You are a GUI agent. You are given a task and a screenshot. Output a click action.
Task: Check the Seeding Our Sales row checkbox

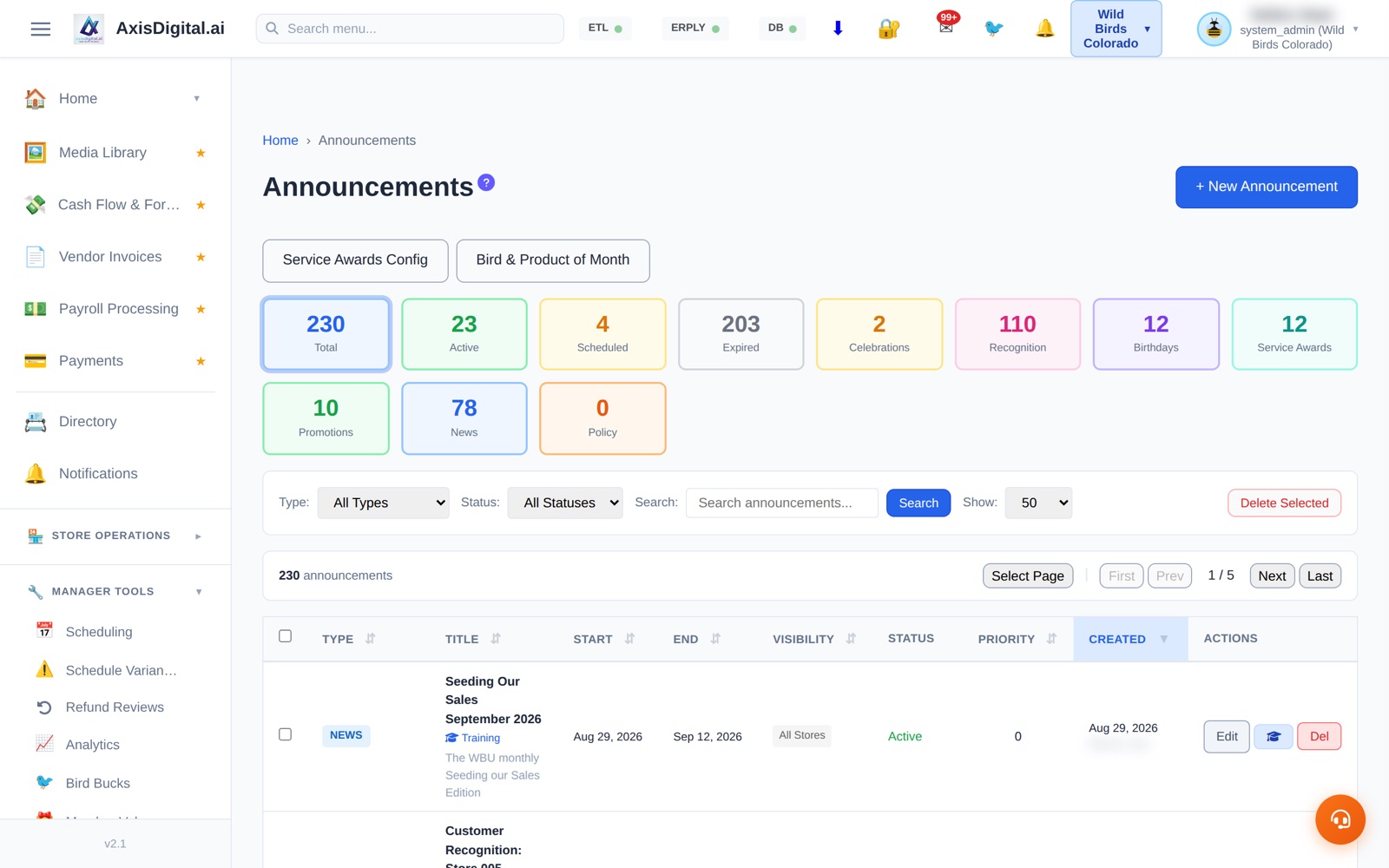pyautogui.click(x=285, y=734)
